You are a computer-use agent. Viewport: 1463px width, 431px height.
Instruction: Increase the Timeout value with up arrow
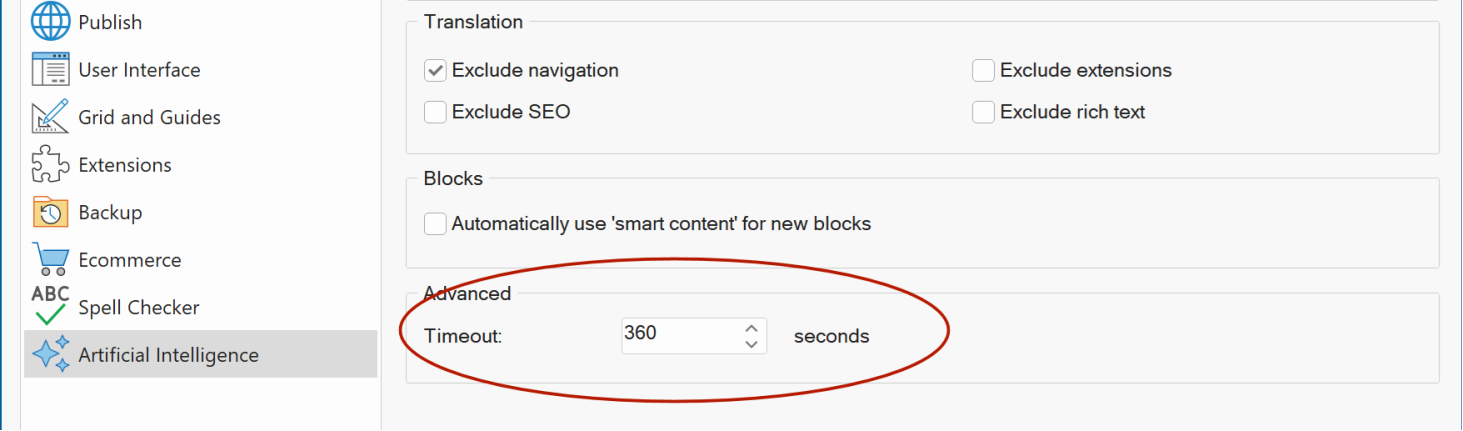[751, 328]
